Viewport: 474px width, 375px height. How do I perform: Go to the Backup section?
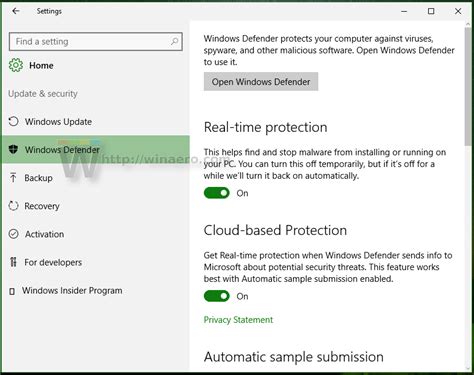point(96,178)
